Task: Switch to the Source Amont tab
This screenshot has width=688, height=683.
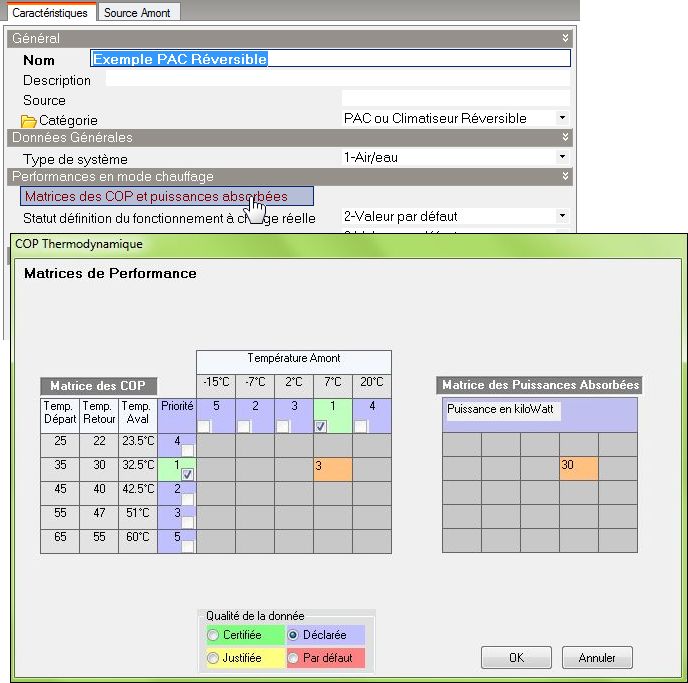Action: pyautogui.click(x=138, y=12)
